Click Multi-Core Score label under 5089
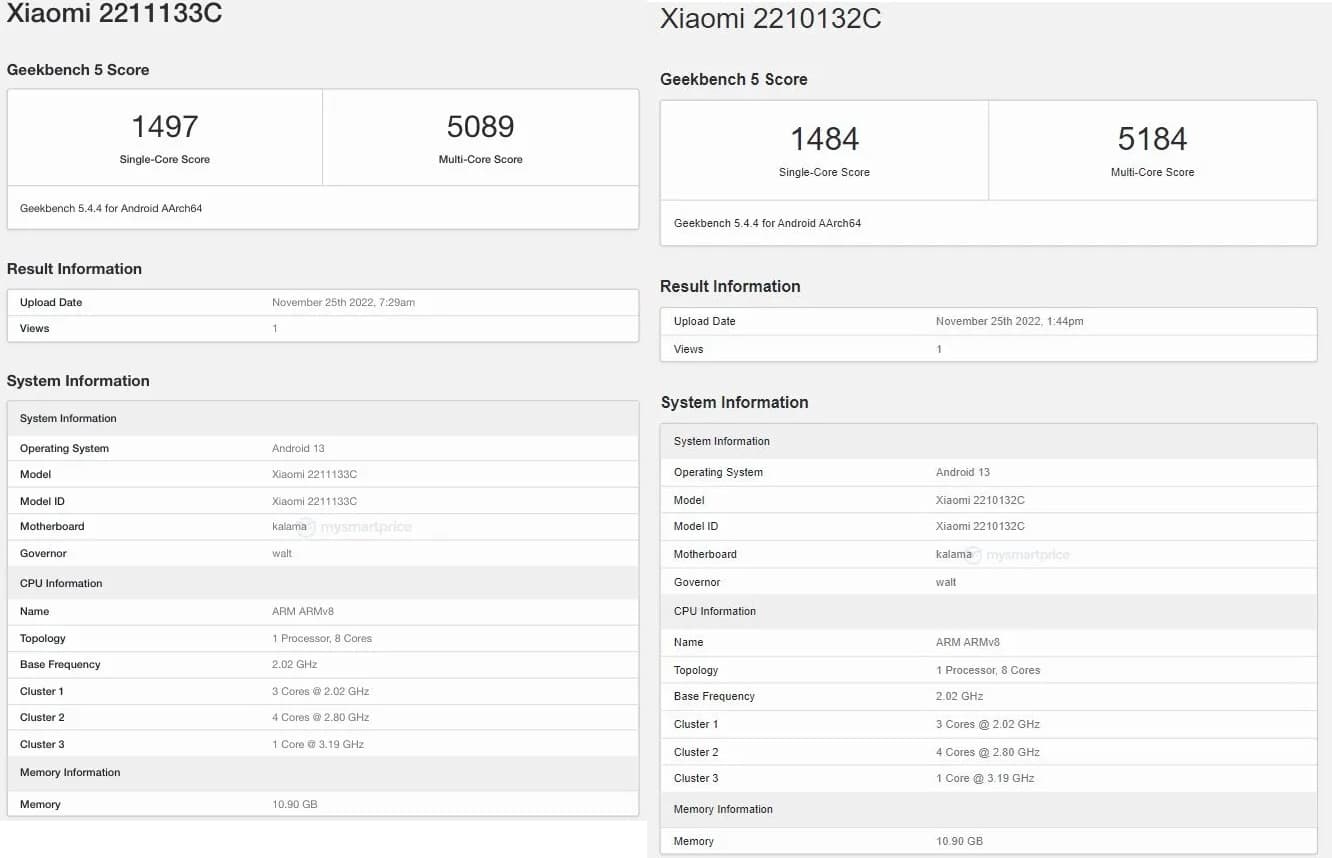 point(481,159)
